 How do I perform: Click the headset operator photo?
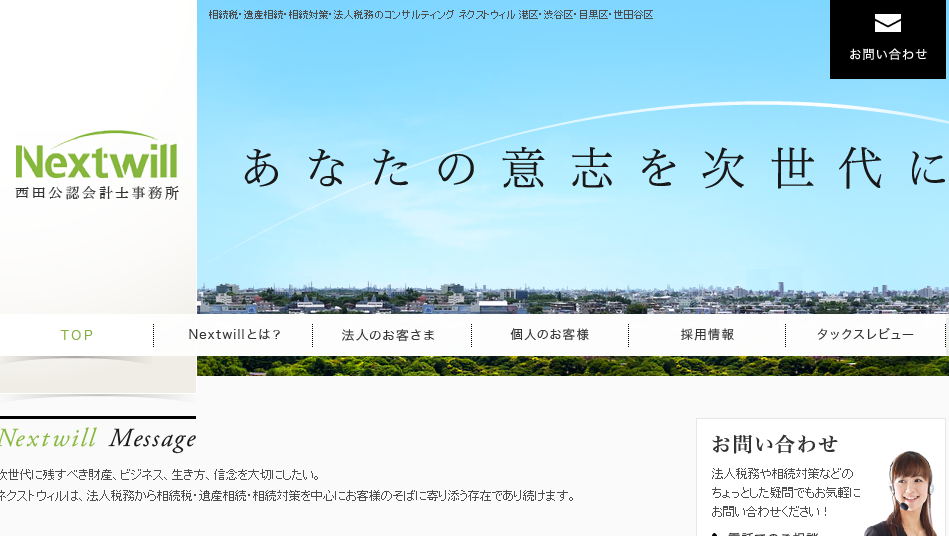[x=902, y=495]
